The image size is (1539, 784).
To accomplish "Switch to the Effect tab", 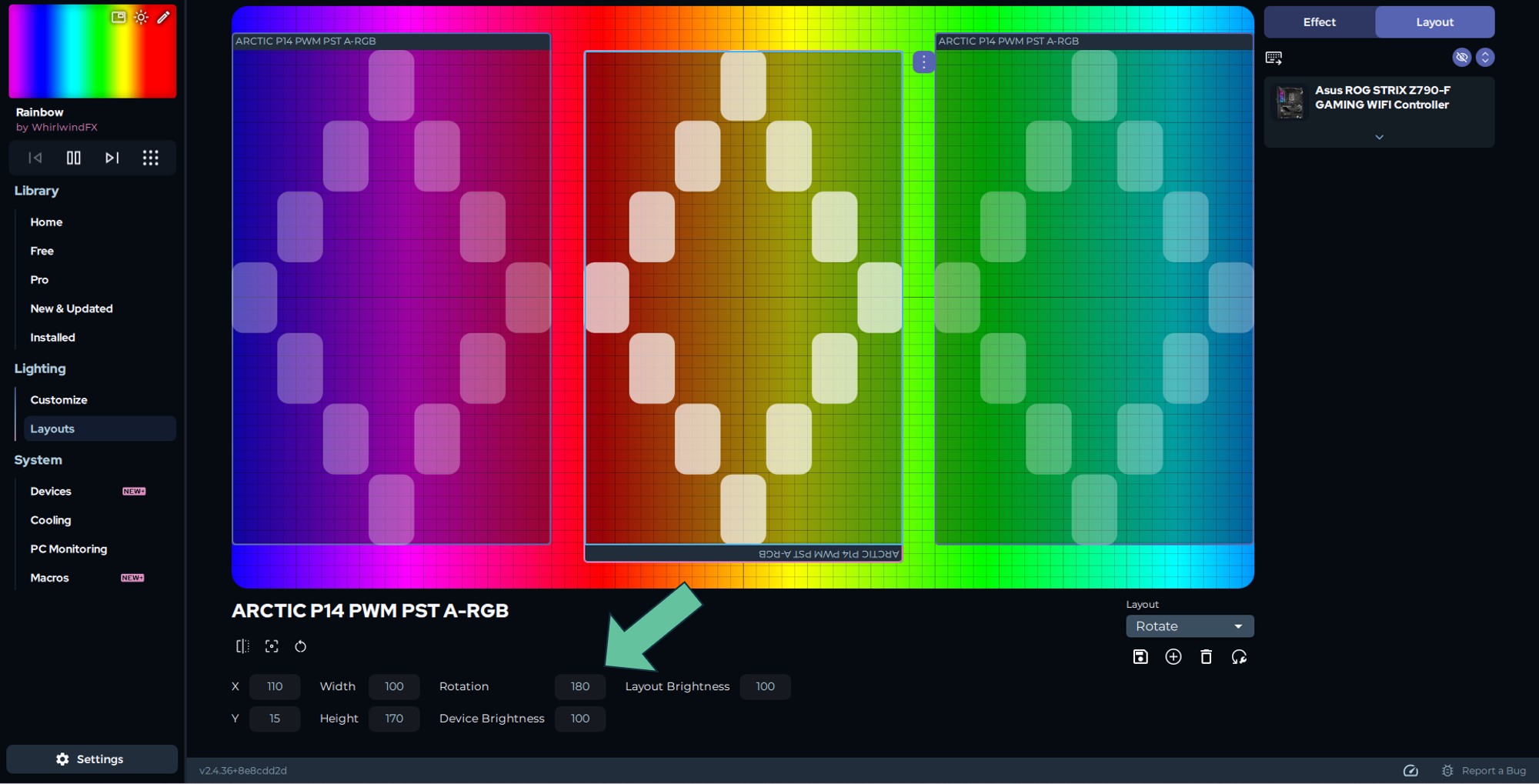I will click(1319, 22).
